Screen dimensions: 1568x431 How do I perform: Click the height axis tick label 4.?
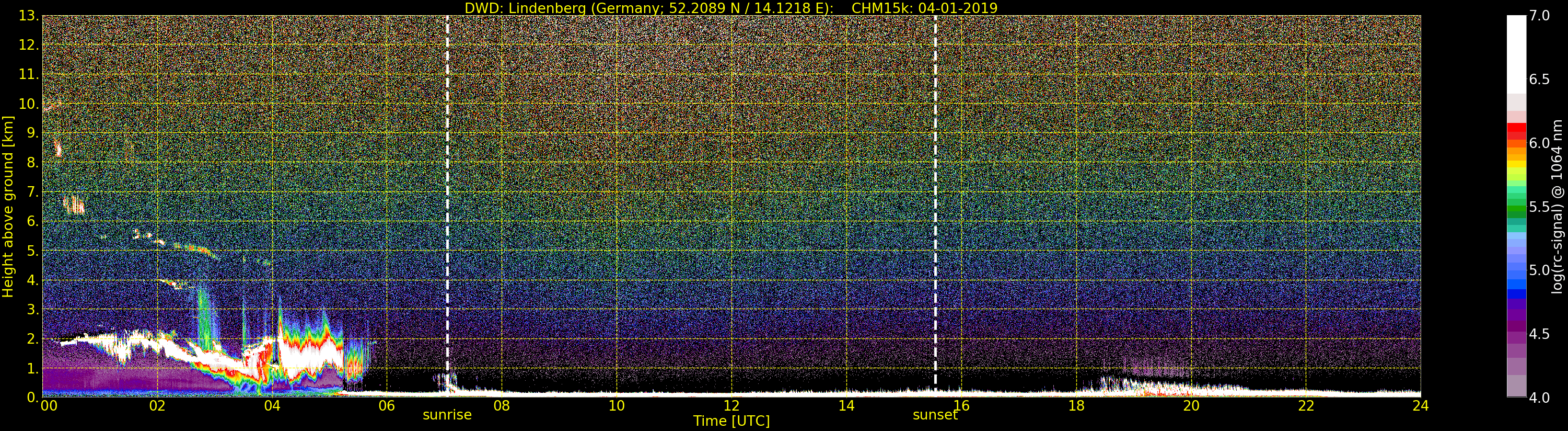(x=33, y=280)
